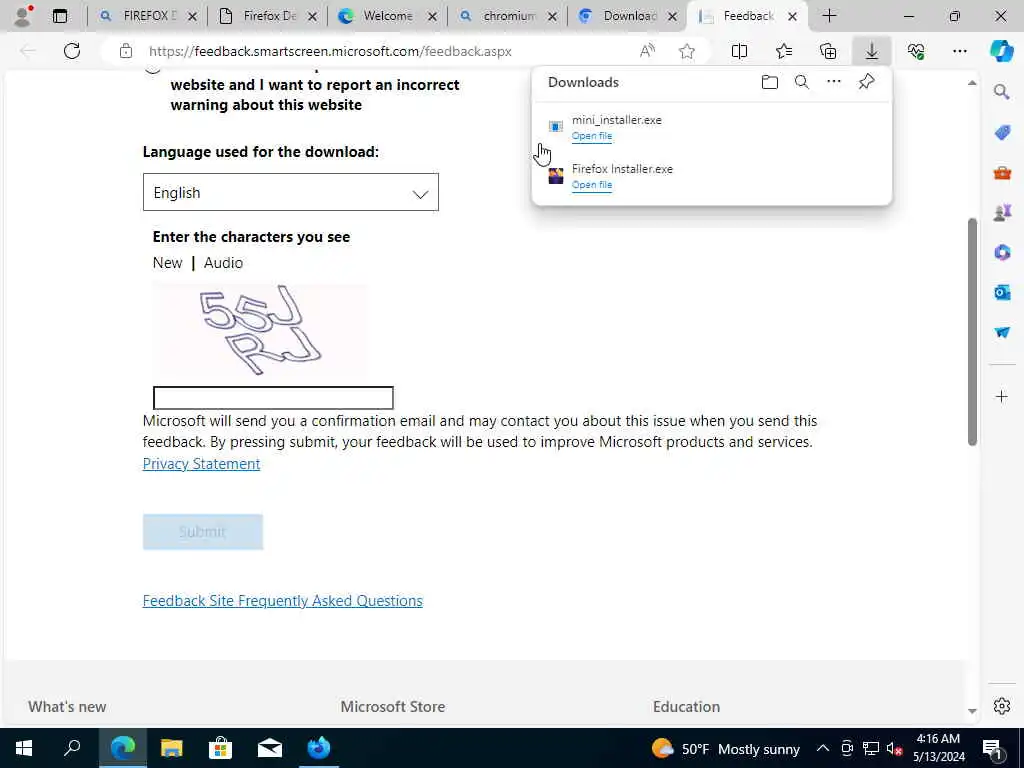Reload the page with the refresh icon
This screenshot has width=1024, height=768.
(72, 51)
